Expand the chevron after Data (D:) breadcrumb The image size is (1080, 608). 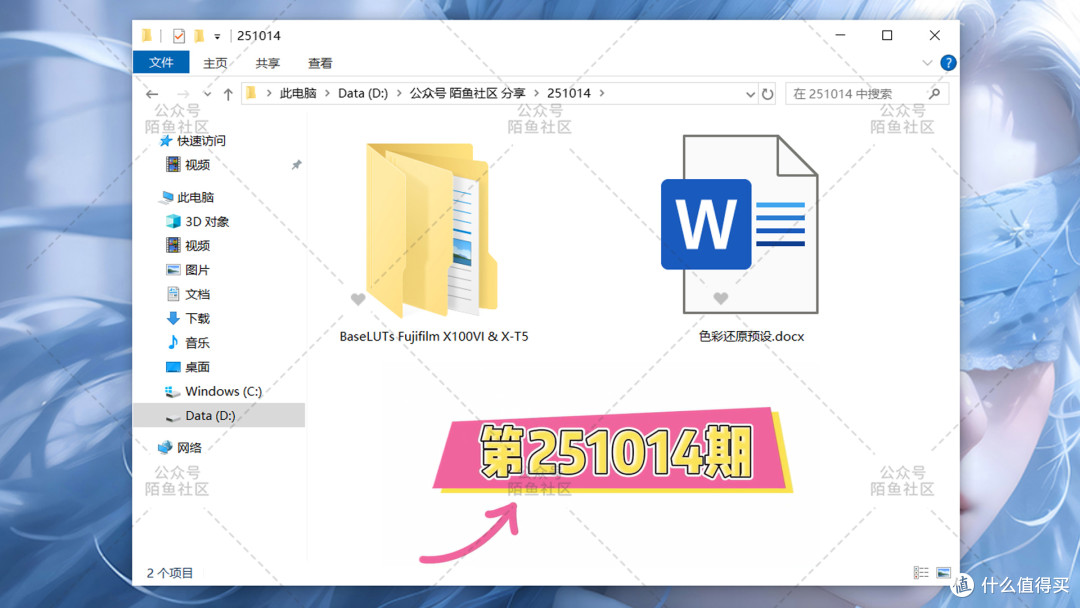click(399, 93)
